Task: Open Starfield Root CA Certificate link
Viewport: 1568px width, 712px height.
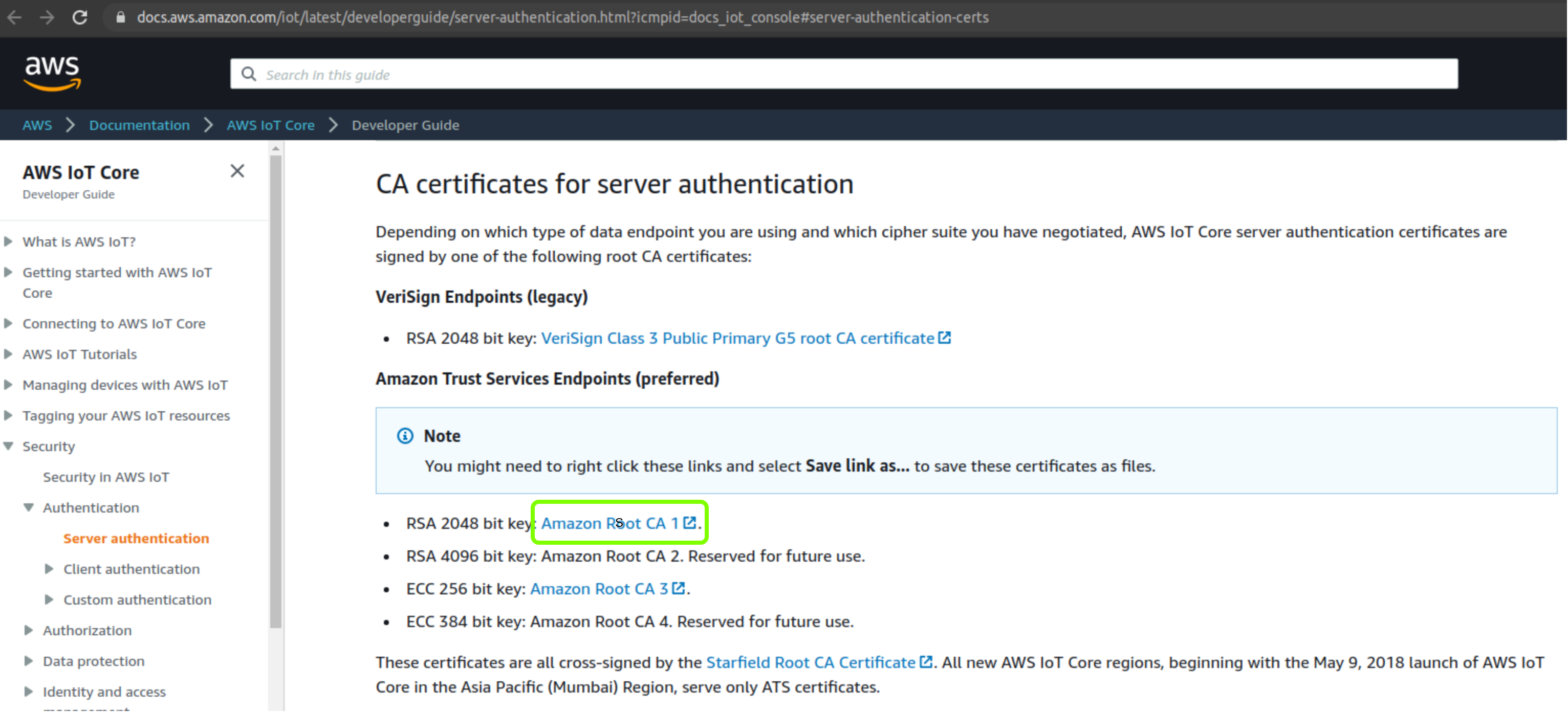Action: 811,662
